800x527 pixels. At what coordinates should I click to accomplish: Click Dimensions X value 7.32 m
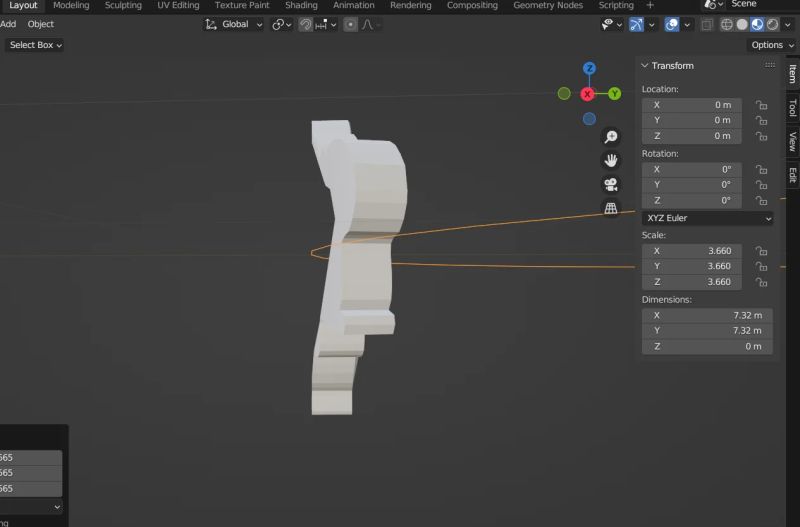tap(707, 315)
